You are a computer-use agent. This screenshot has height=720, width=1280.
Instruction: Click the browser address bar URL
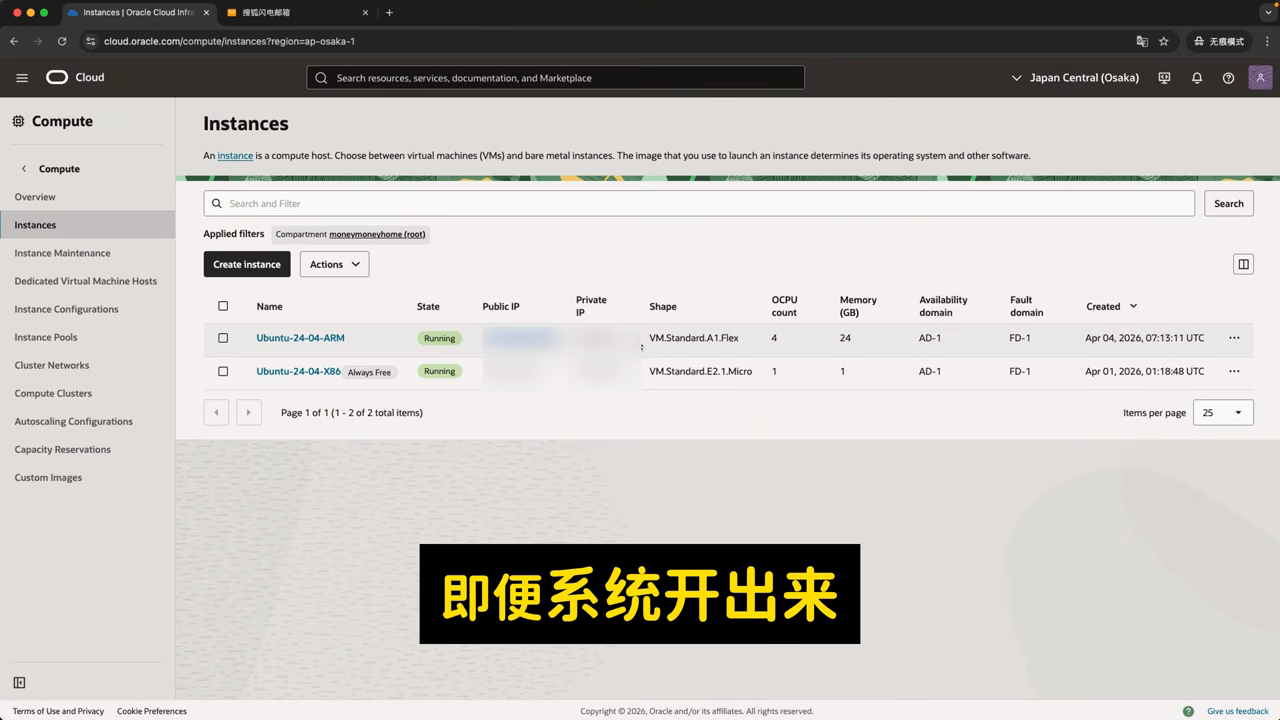[229, 41]
